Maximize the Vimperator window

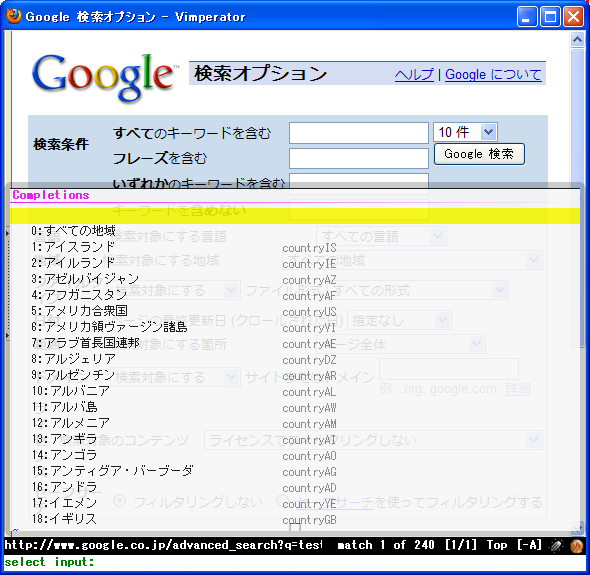(550, 17)
